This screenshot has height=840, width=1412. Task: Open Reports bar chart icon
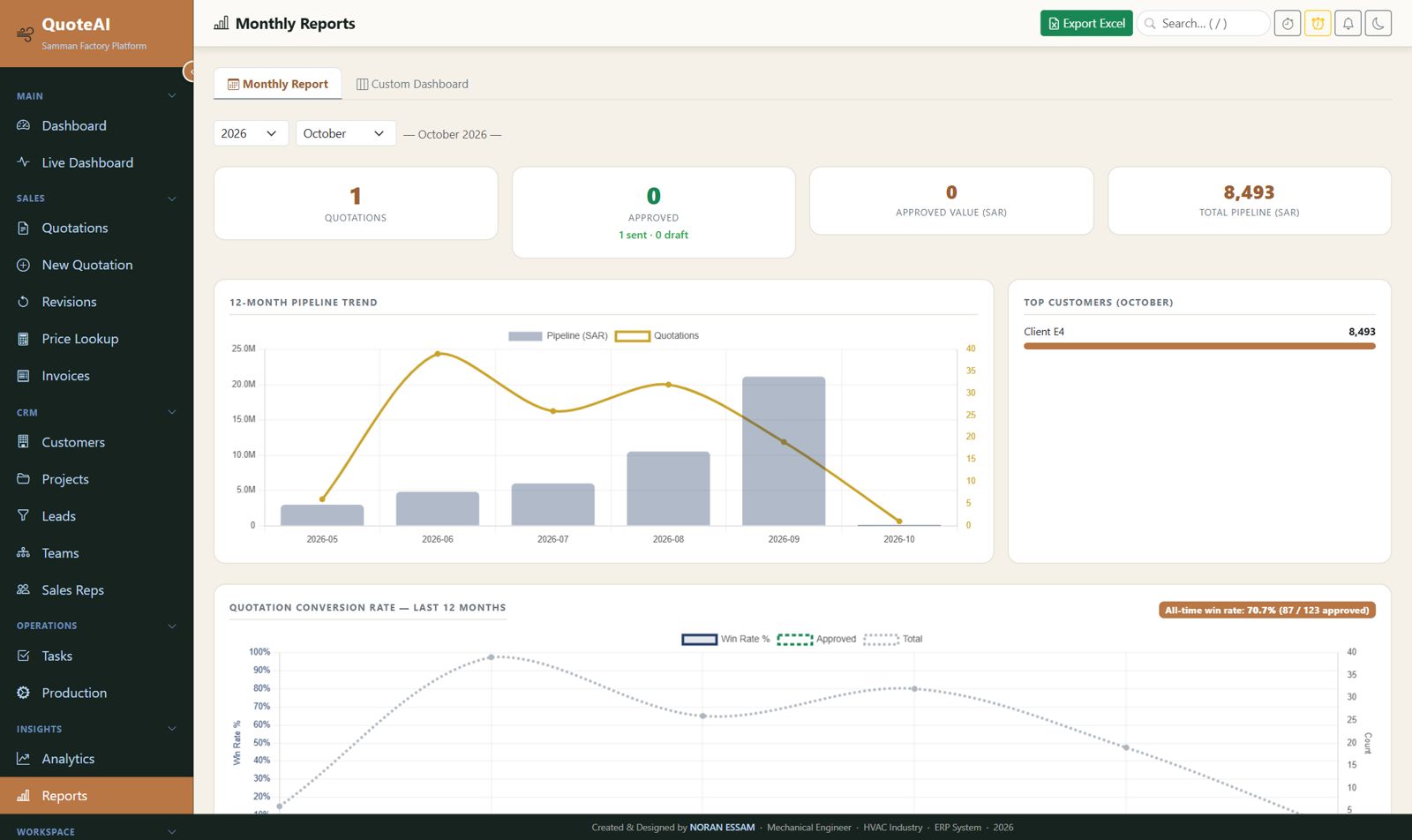(23, 796)
